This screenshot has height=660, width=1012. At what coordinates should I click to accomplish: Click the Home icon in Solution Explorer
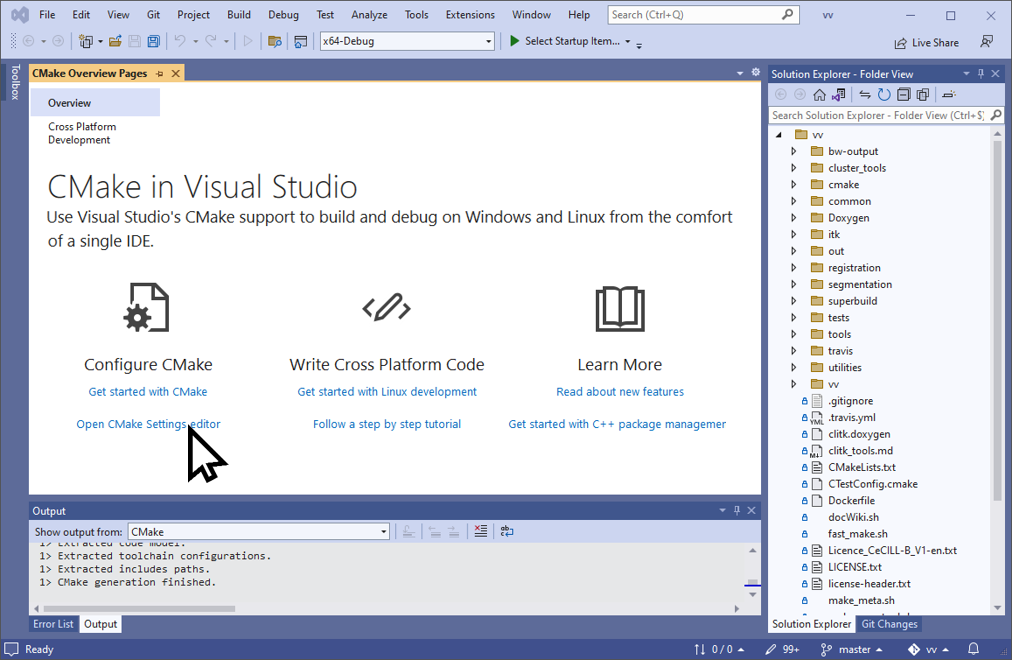[x=819, y=95]
